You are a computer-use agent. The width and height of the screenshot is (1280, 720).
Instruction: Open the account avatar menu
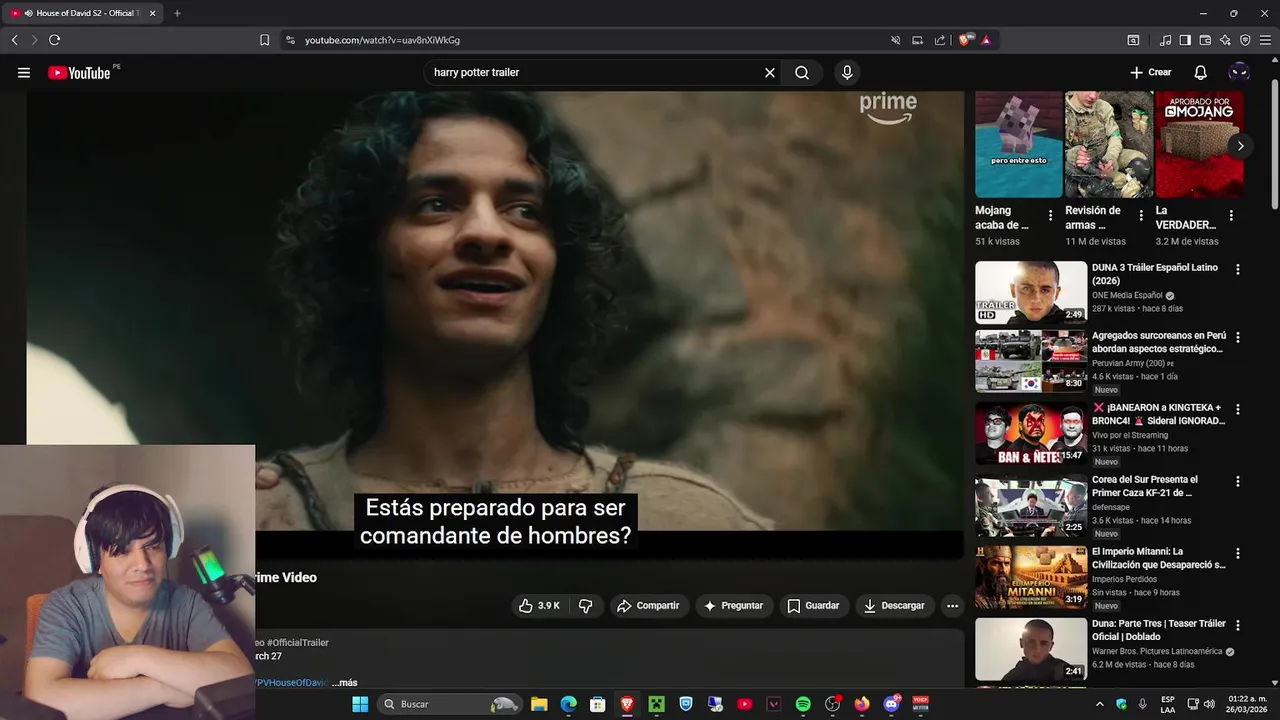pos(1239,72)
